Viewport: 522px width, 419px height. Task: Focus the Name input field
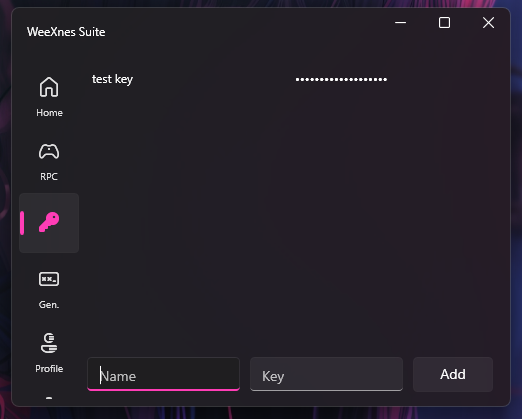tap(163, 374)
